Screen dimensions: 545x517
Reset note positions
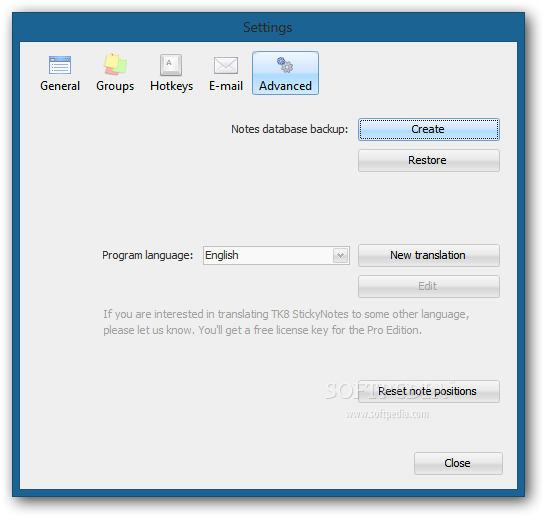[x=429, y=391]
